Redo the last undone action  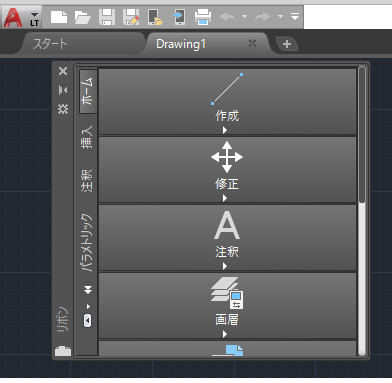[x=263, y=16]
